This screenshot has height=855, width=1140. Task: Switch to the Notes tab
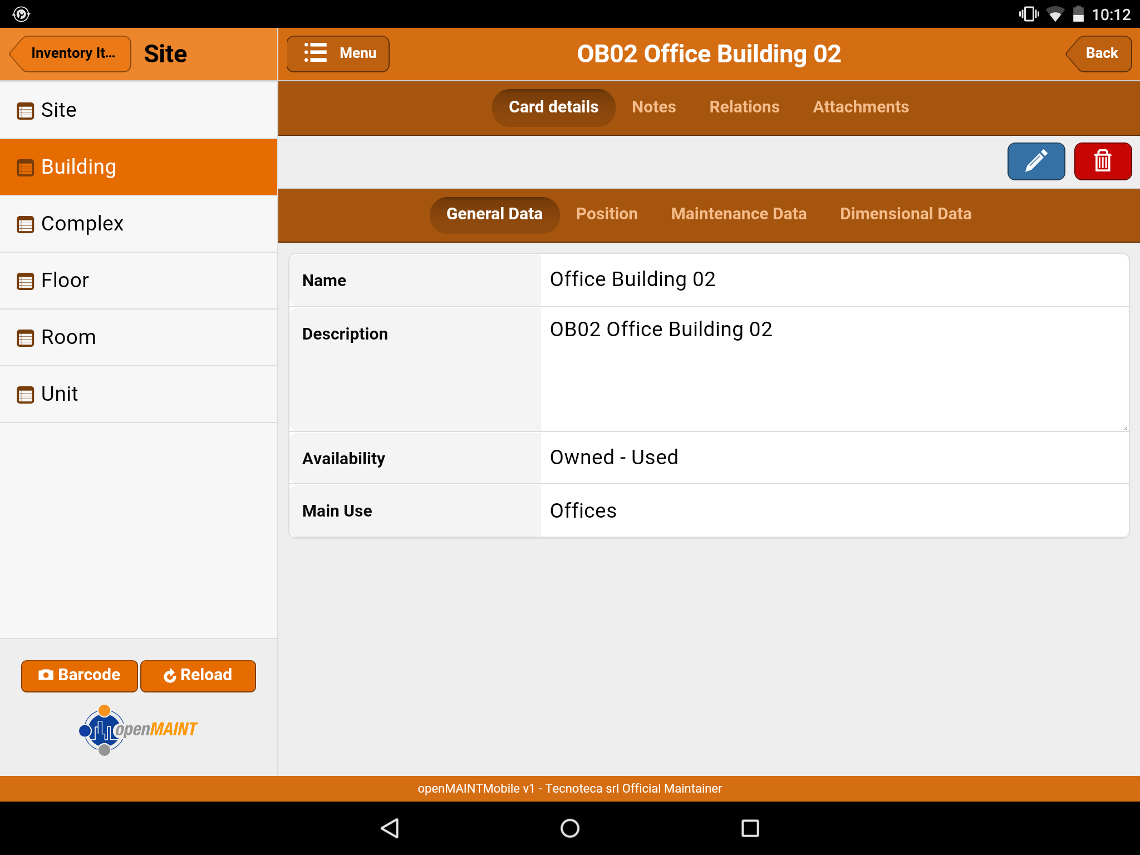(654, 107)
